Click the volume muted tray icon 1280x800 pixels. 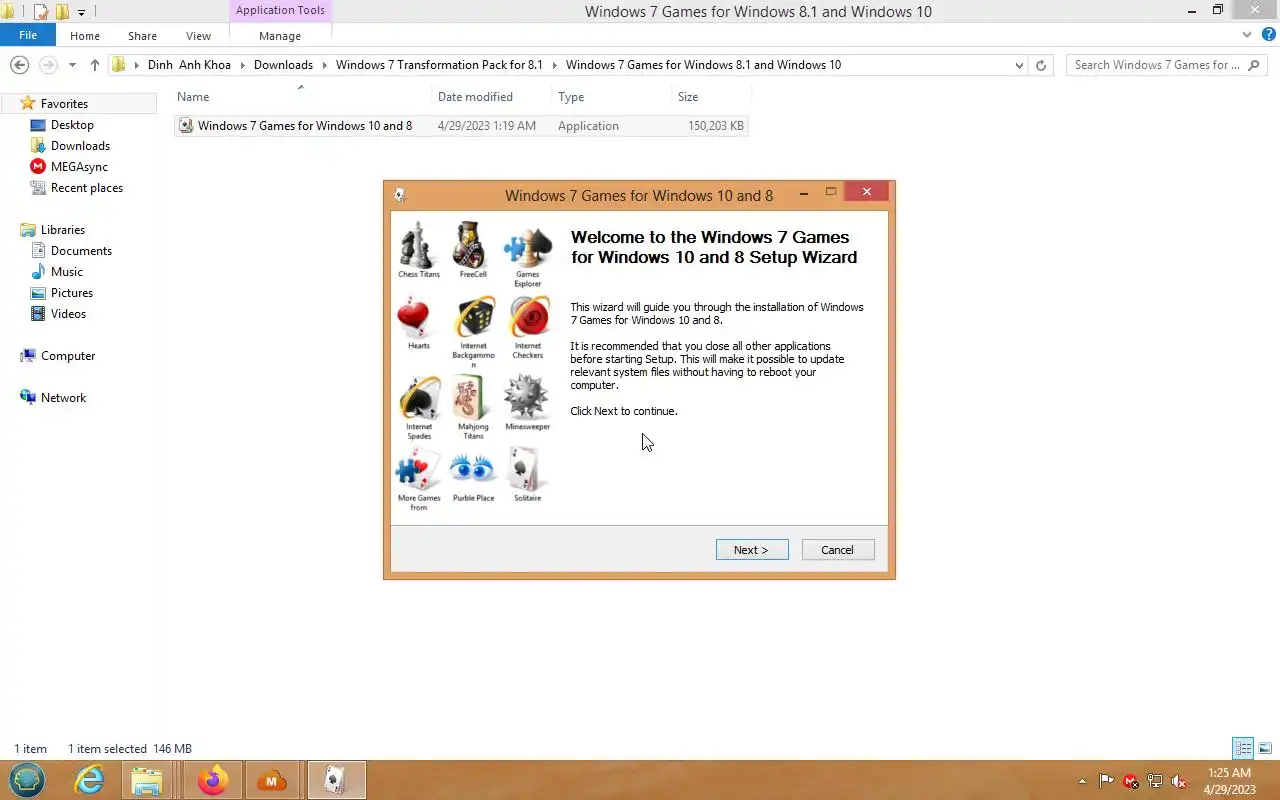coord(1179,781)
